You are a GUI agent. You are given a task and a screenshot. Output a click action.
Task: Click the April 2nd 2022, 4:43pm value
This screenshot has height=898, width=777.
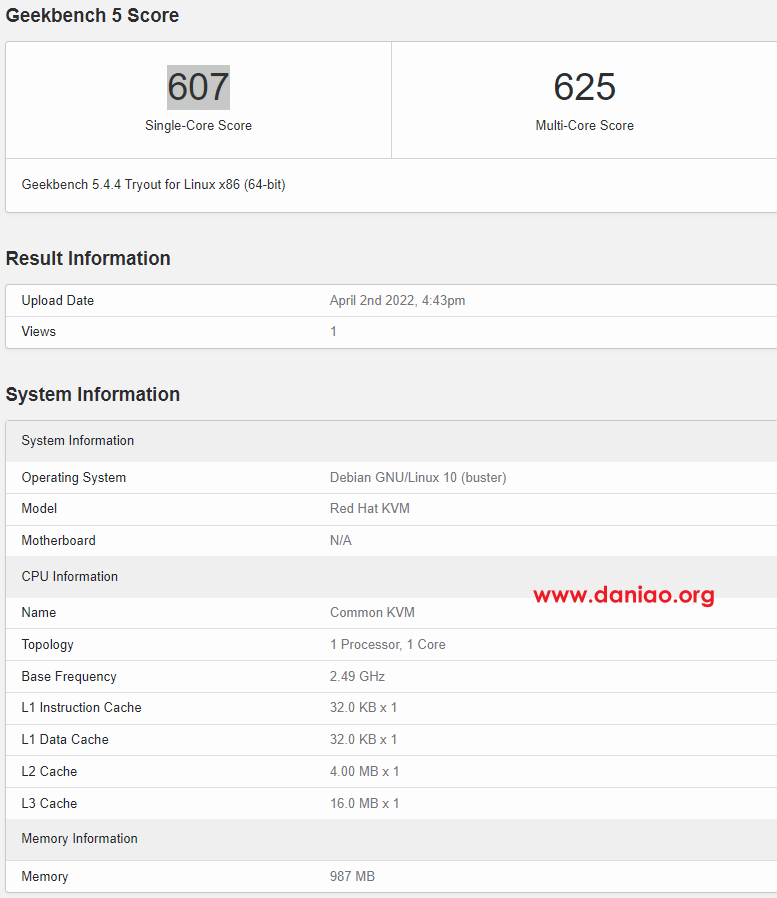tap(397, 301)
